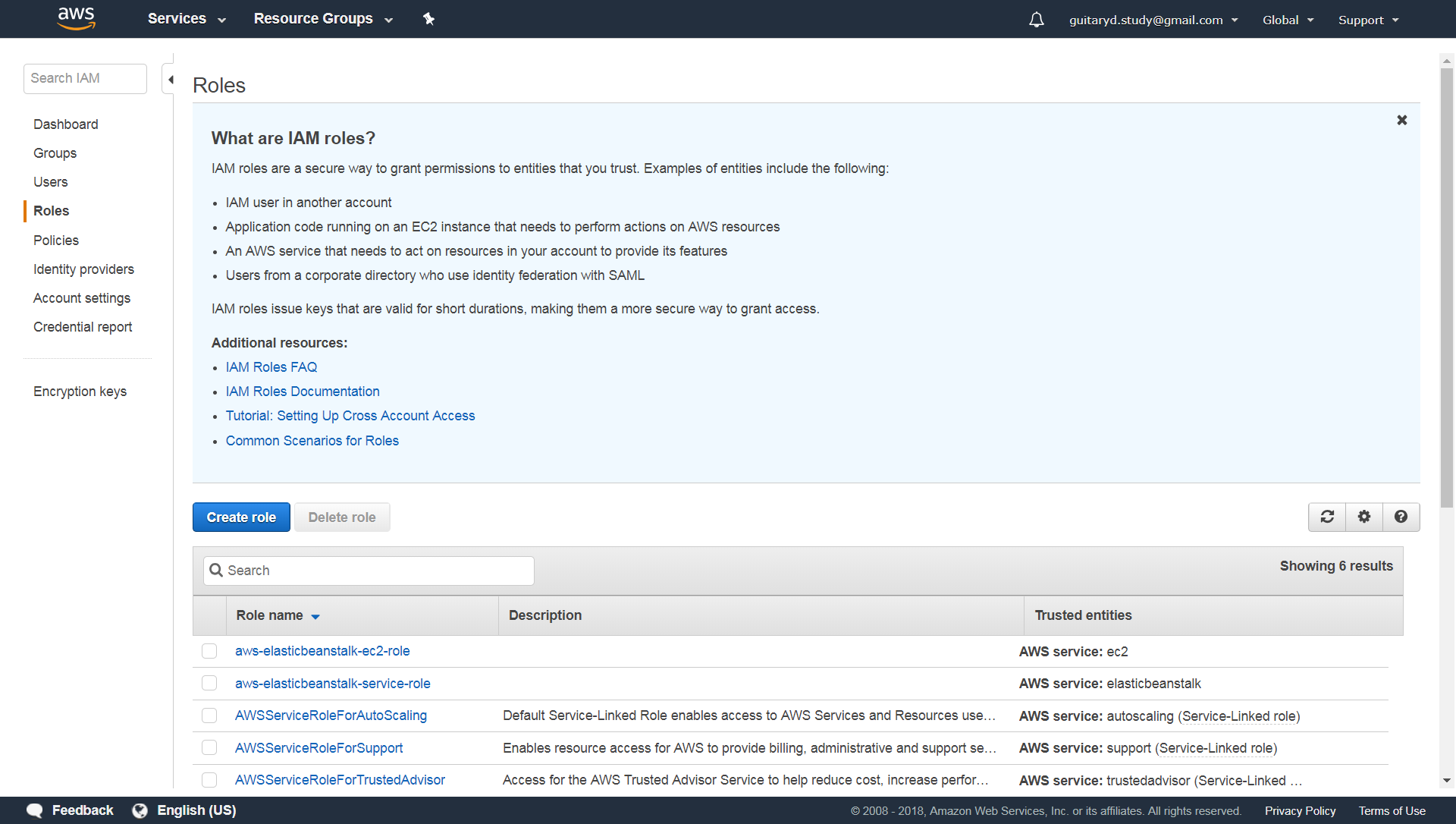1456x824 pixels.
Task: Open Account settings in the sidebar
Action: click(82, 298)
